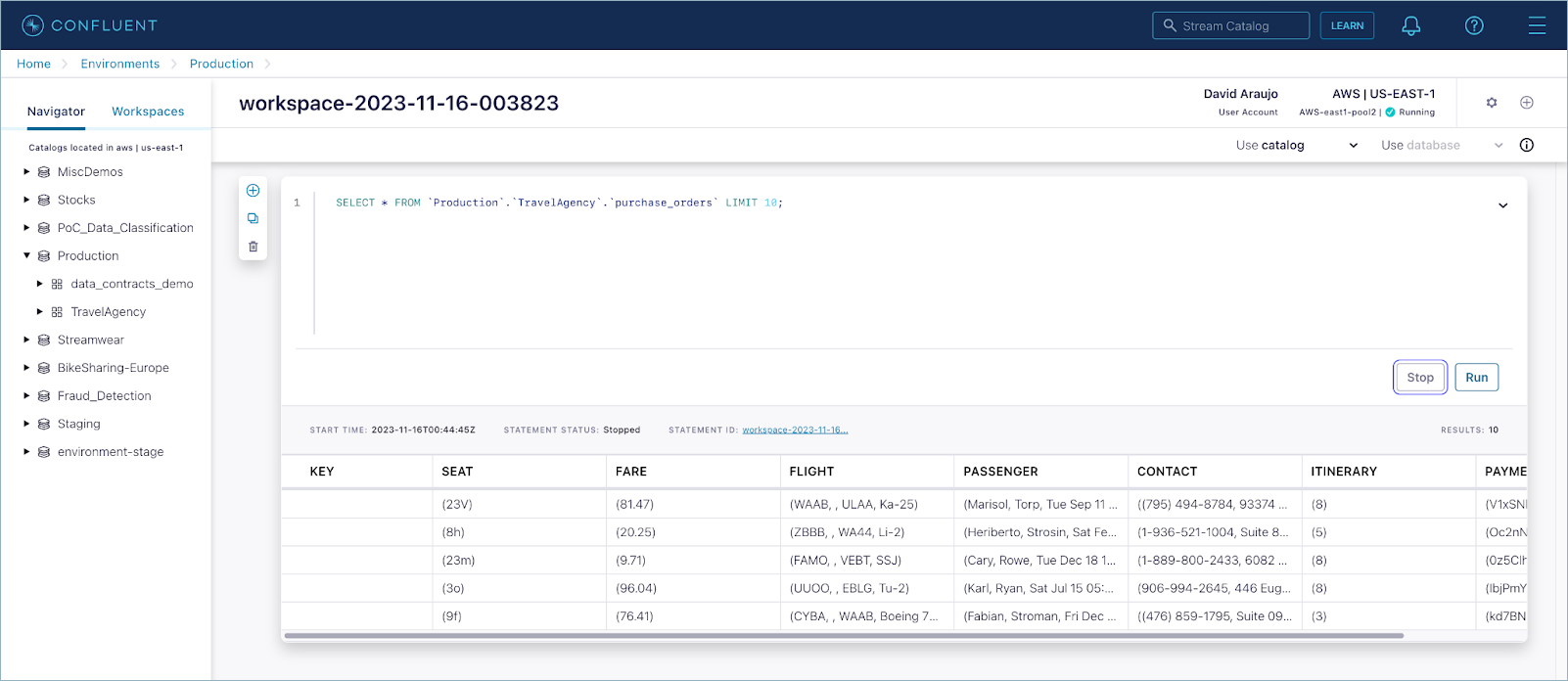Expand the Streamwear catalog
1568x681 pixels.
(26, 340)
